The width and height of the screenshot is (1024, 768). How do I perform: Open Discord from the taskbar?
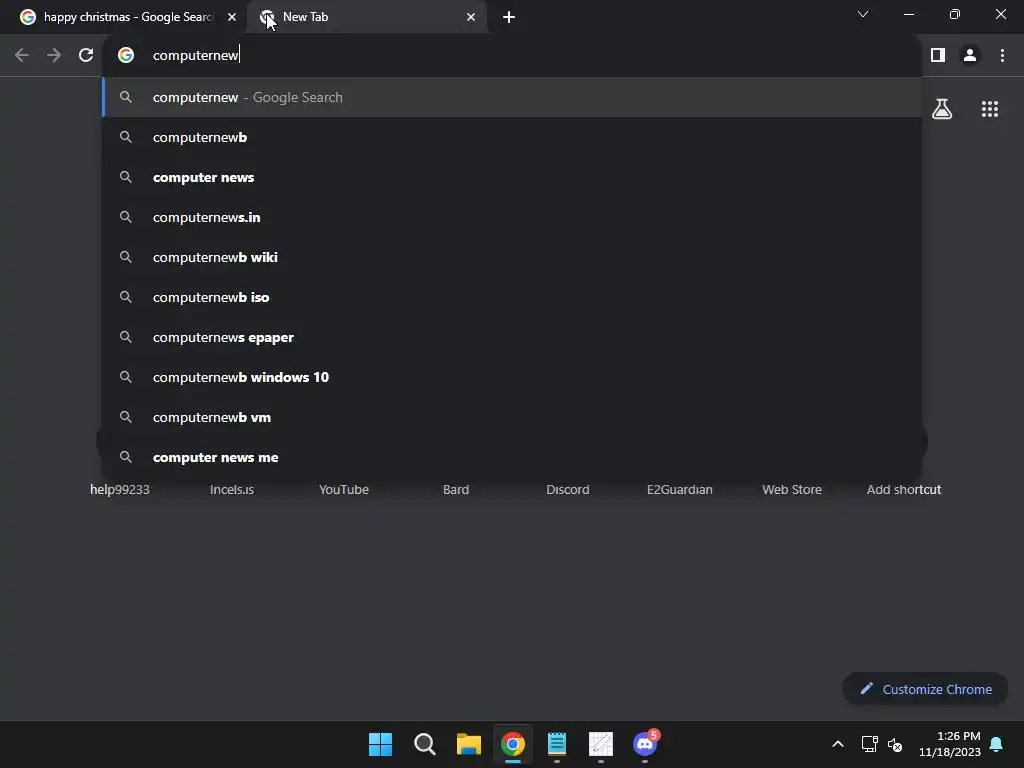point(645,744)
